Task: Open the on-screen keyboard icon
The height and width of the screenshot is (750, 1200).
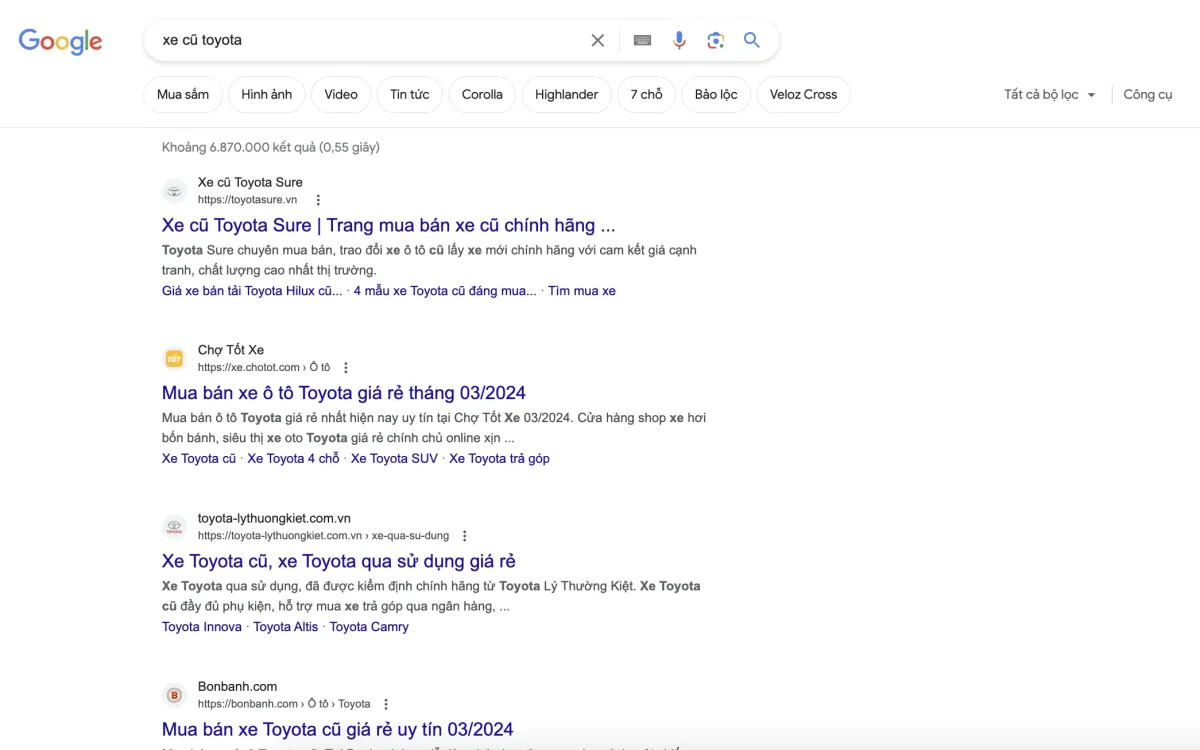Action: (643, 40)
